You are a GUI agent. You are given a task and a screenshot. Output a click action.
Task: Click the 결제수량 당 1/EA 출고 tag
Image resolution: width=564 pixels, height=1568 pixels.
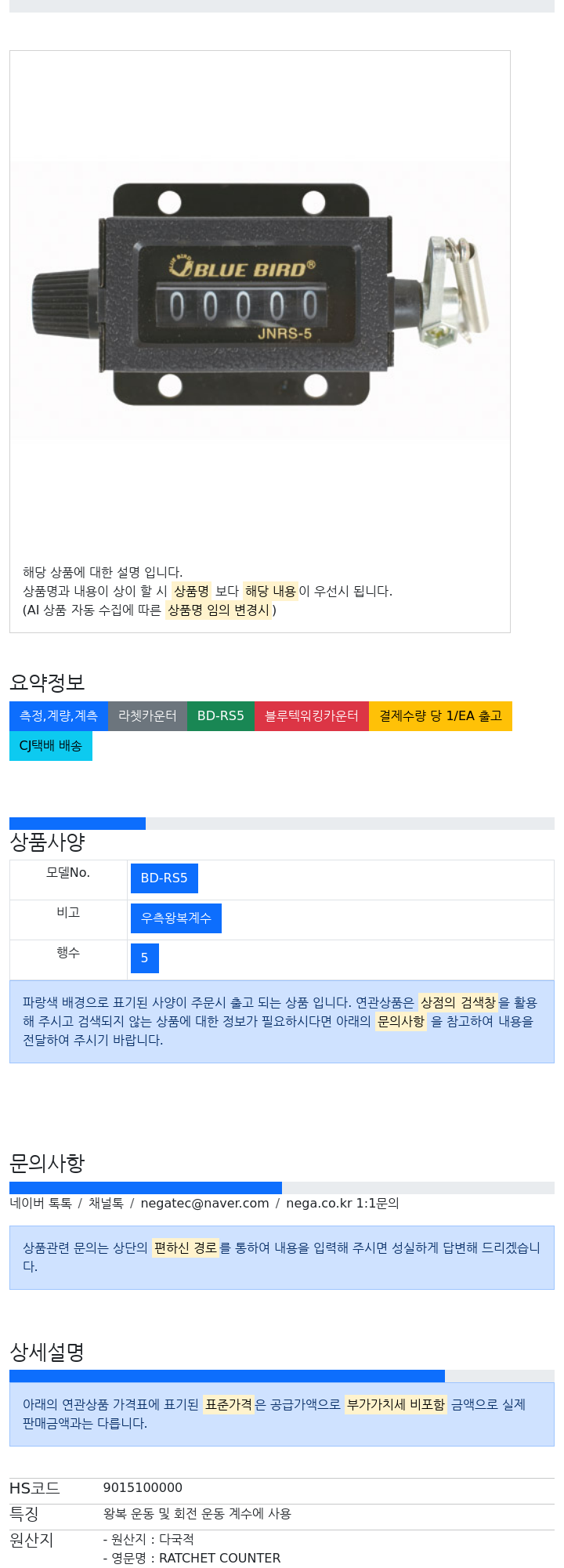440,716
